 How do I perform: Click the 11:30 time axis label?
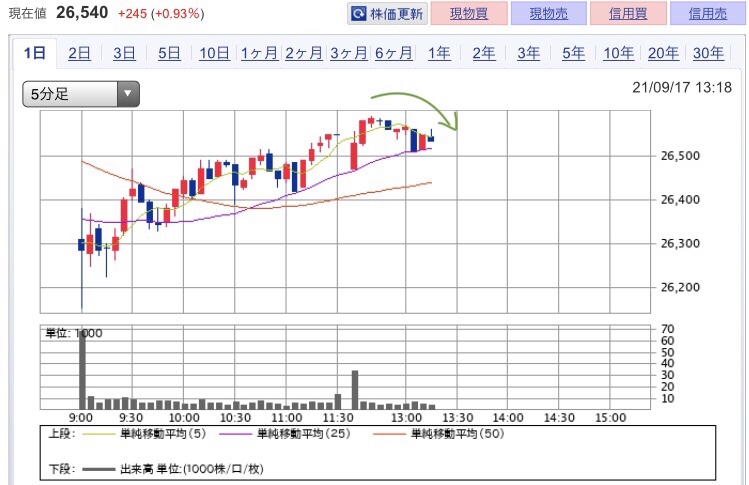pyautogui.click(x=338, y=418)
